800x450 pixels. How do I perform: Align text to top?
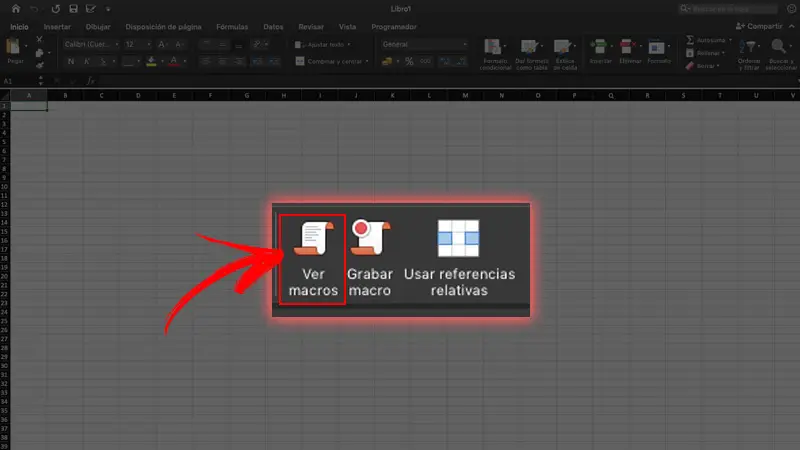[206, 45]
